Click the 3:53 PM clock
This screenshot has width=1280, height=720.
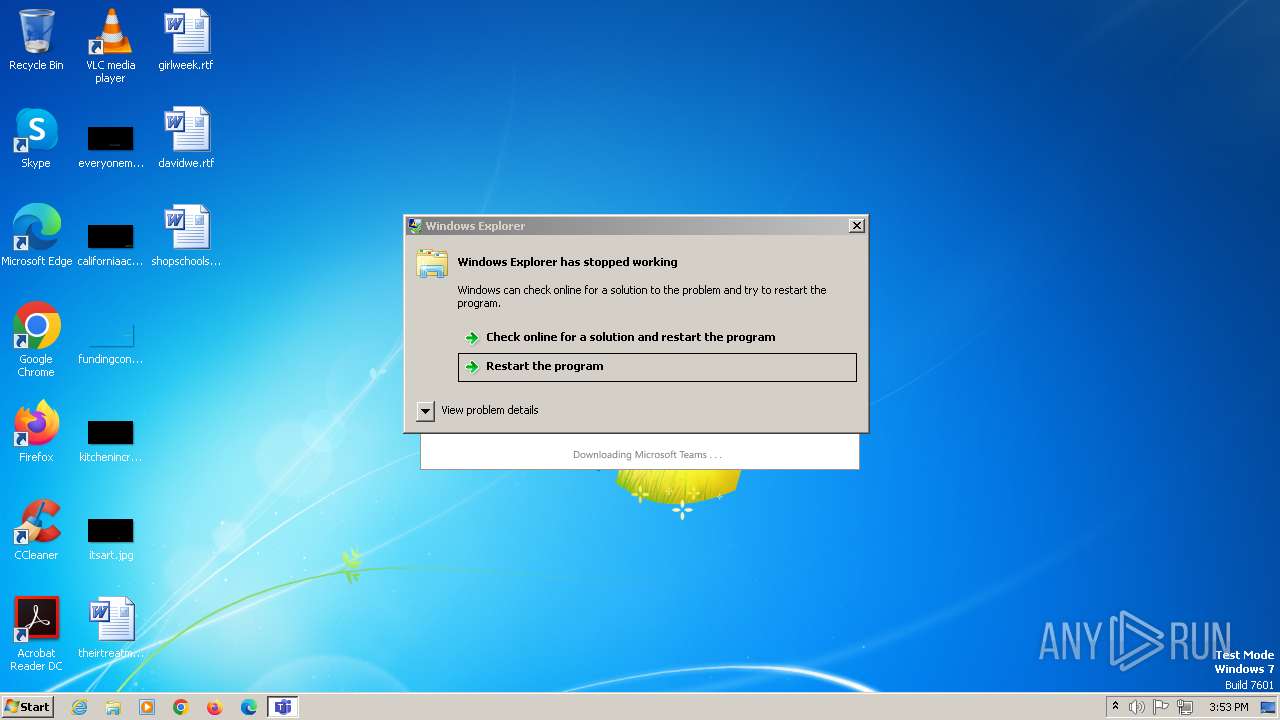(x=1228, y=707)
